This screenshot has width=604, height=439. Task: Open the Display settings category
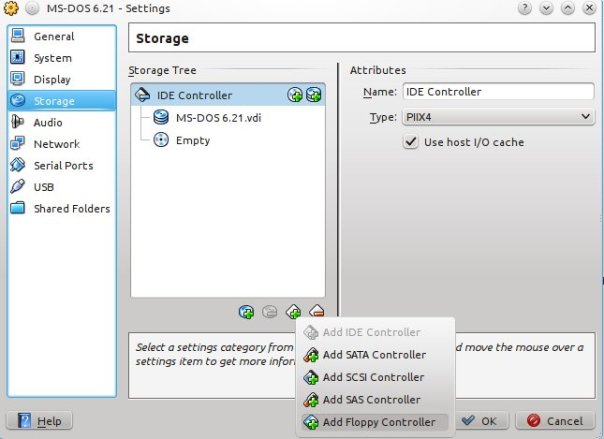tap(62, 79)
